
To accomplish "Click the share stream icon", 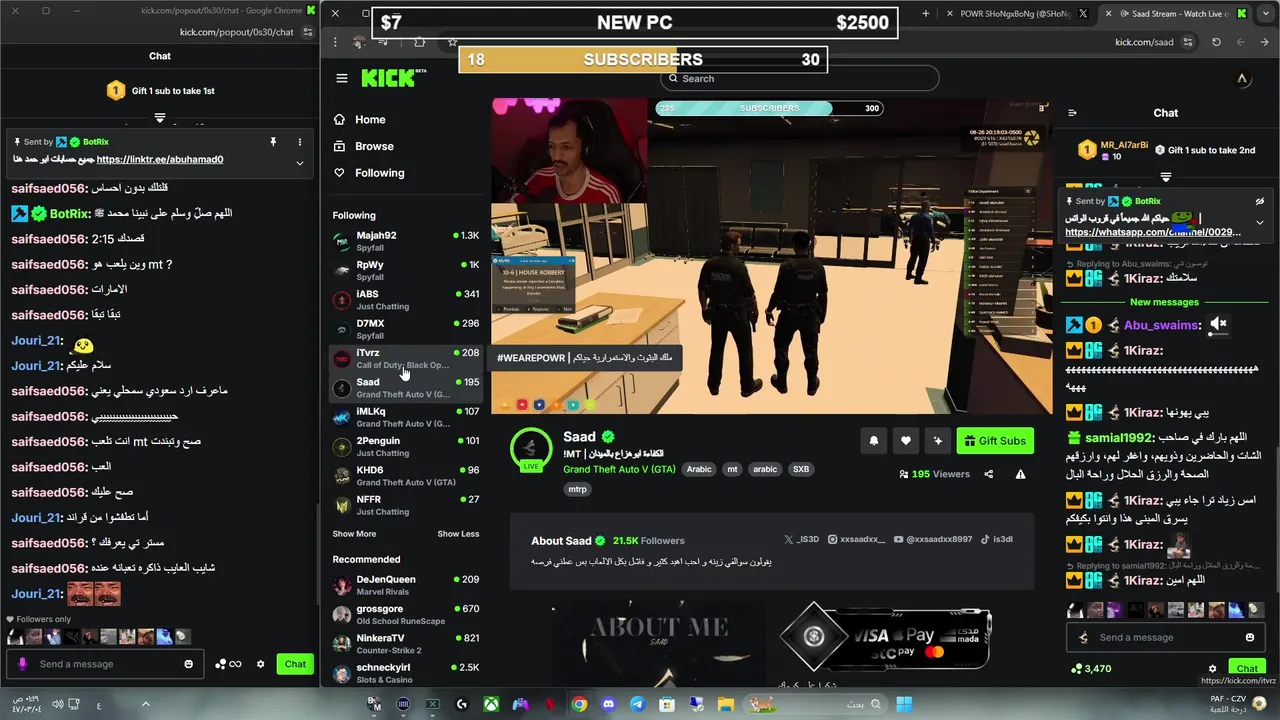I will tap(989, 474).
